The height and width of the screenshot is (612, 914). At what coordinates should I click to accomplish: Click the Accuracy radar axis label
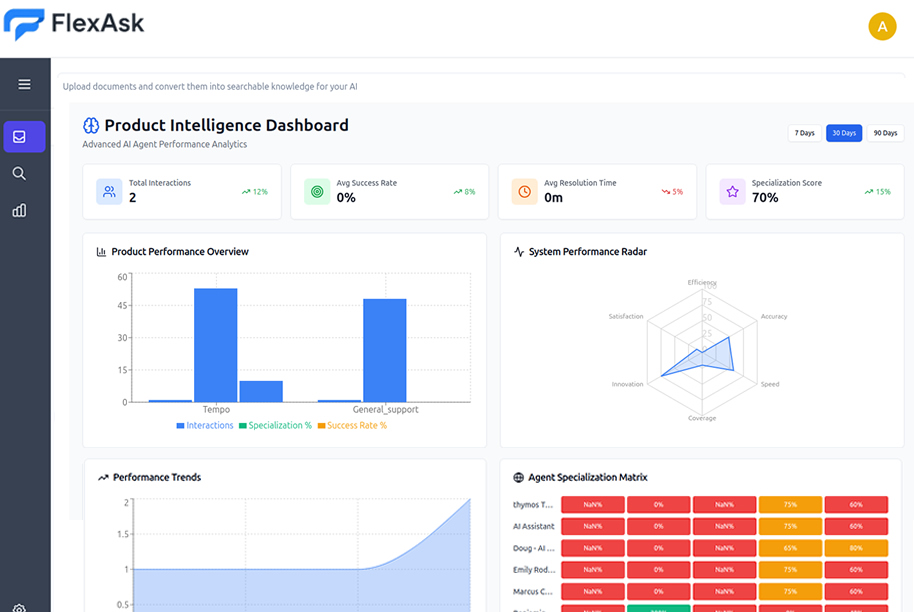point(774,316)
